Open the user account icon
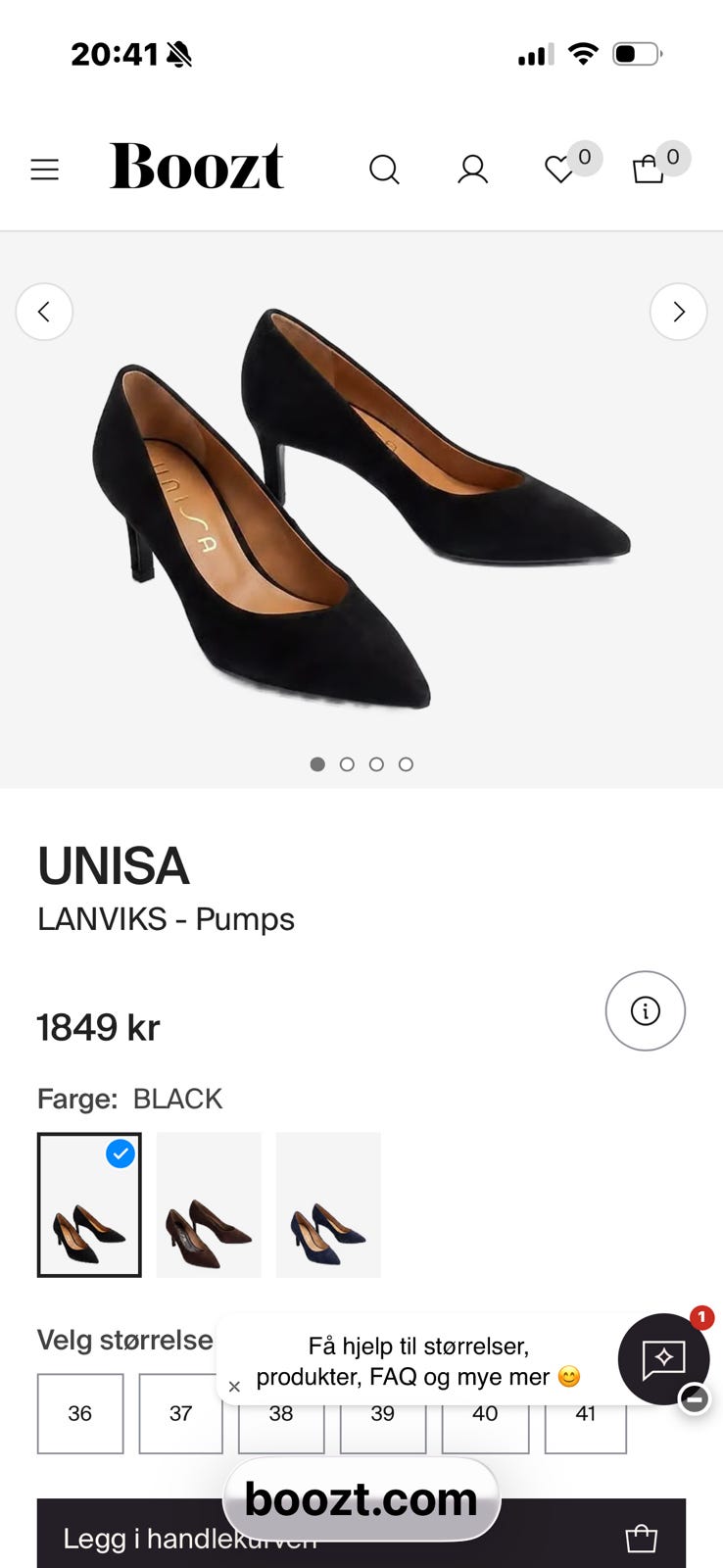The image size is (723, 1568). pos(473,170)
